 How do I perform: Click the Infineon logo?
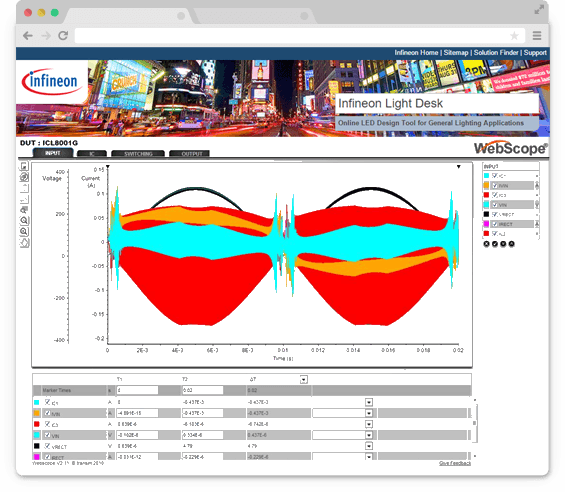click(52, 81)
